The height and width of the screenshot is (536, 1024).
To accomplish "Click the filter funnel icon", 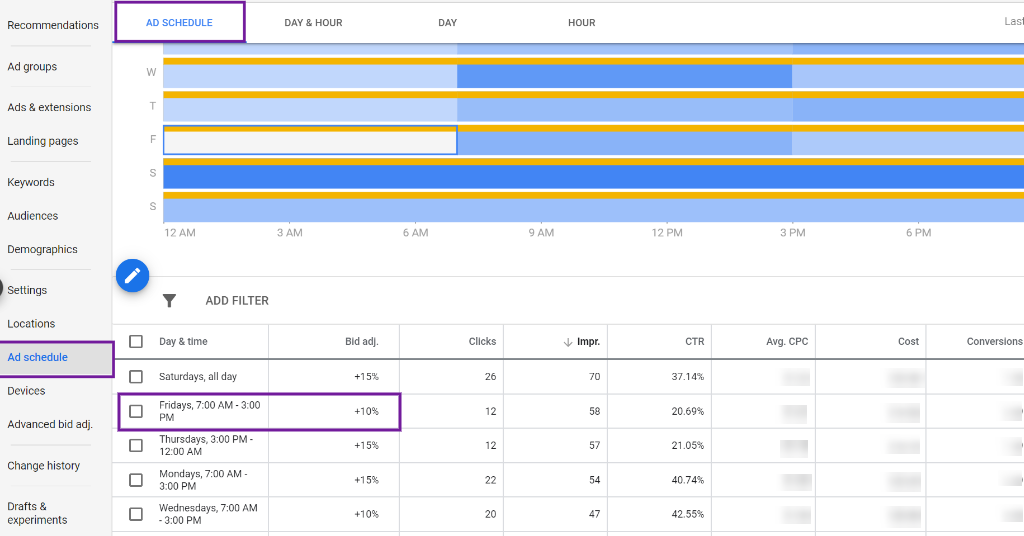I will 170,301.
